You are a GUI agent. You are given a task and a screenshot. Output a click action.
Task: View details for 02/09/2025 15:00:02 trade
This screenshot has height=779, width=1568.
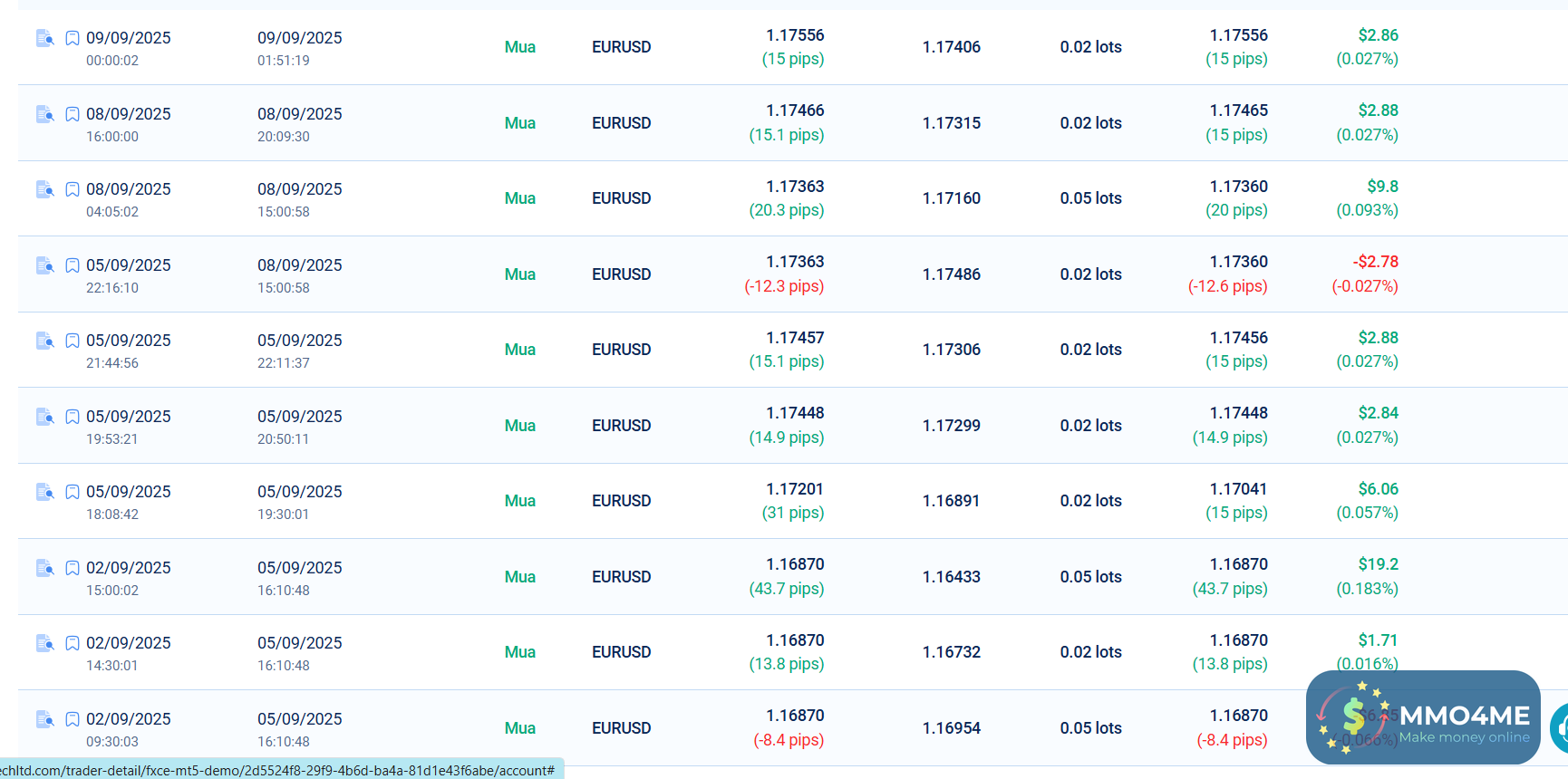pos(44,568)
